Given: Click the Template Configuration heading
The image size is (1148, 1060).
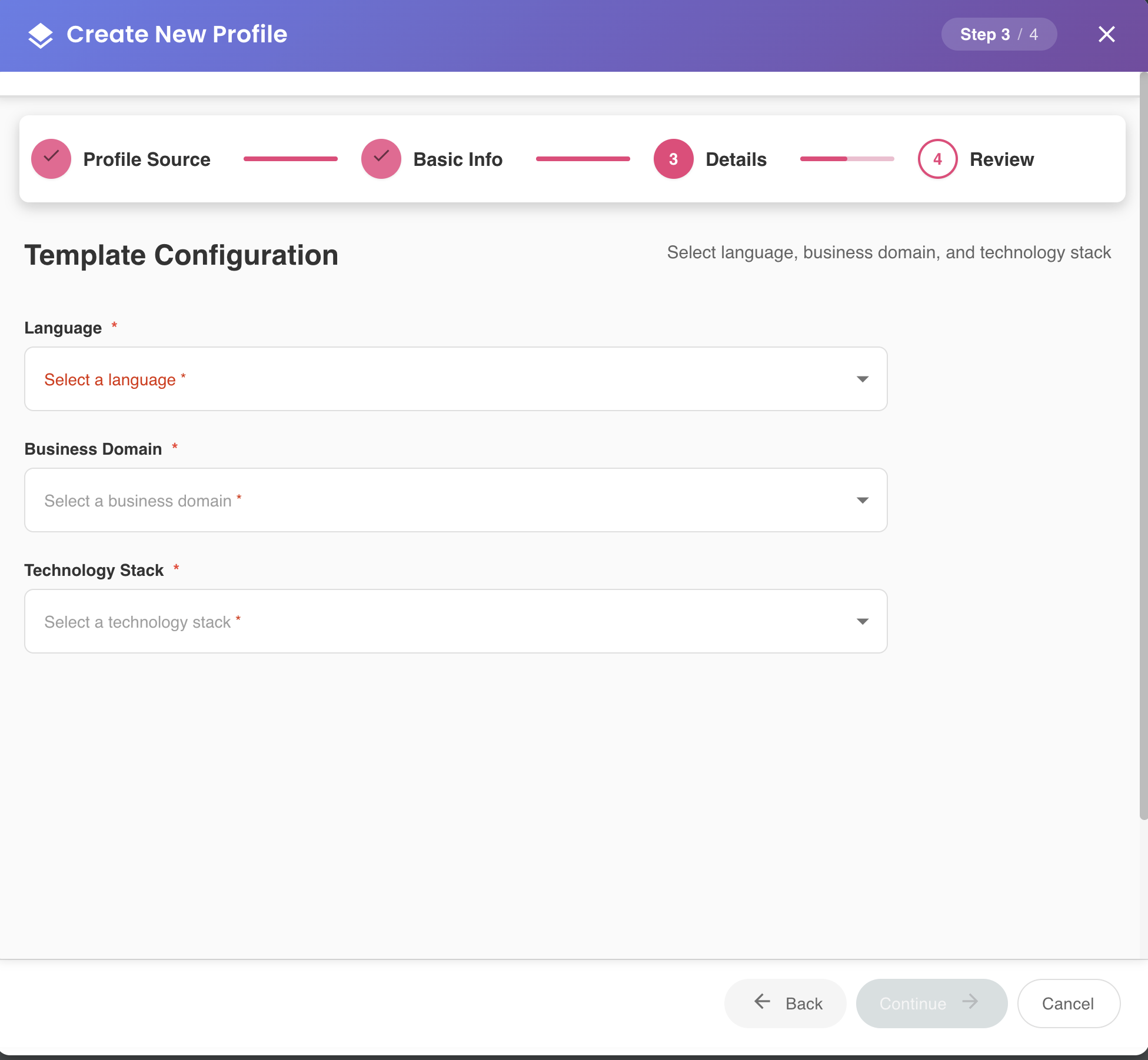Looking at the screenshot, I should (x=181, y=255).
